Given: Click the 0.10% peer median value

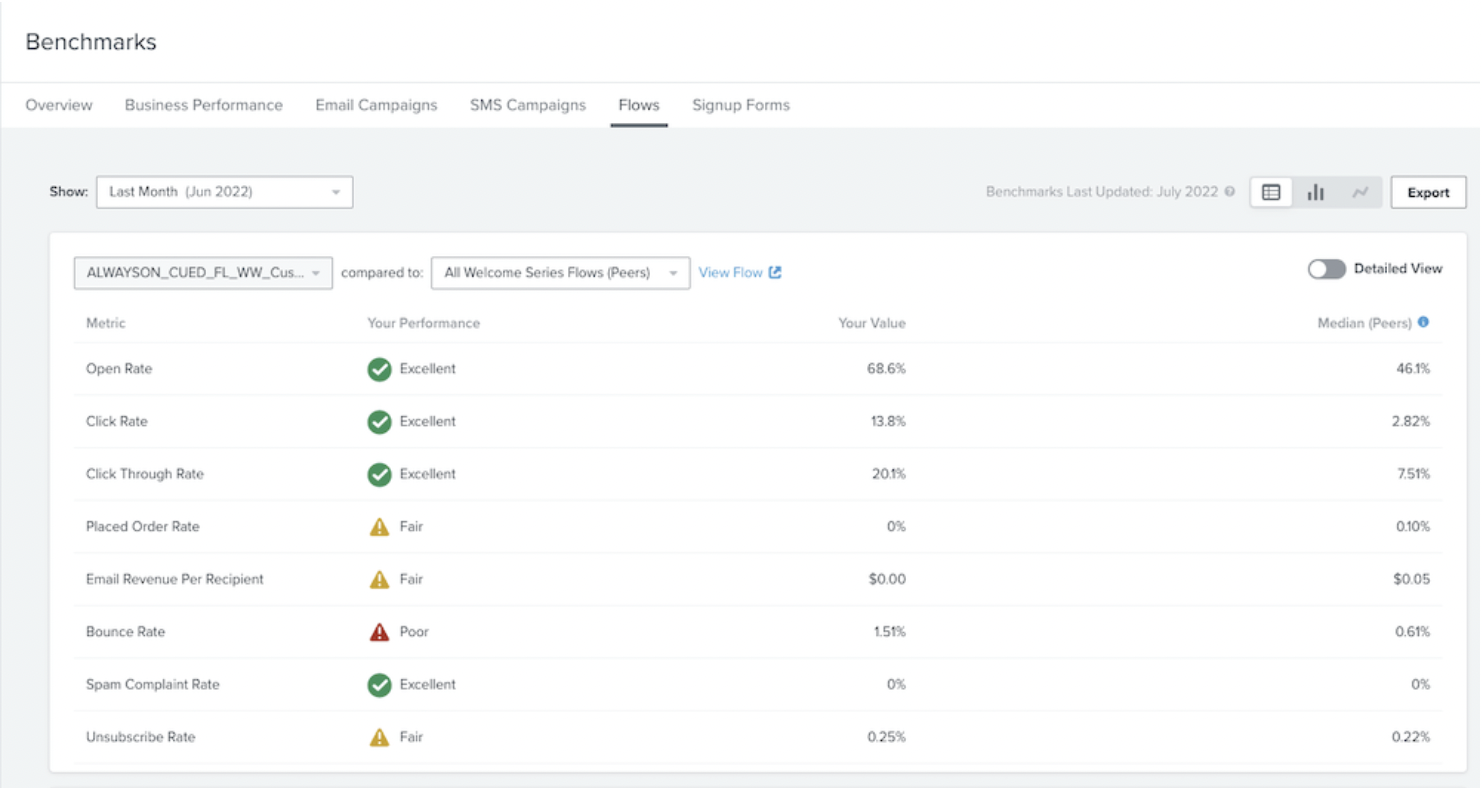Looking at the screenshot, I should [x=1413, y=527].
